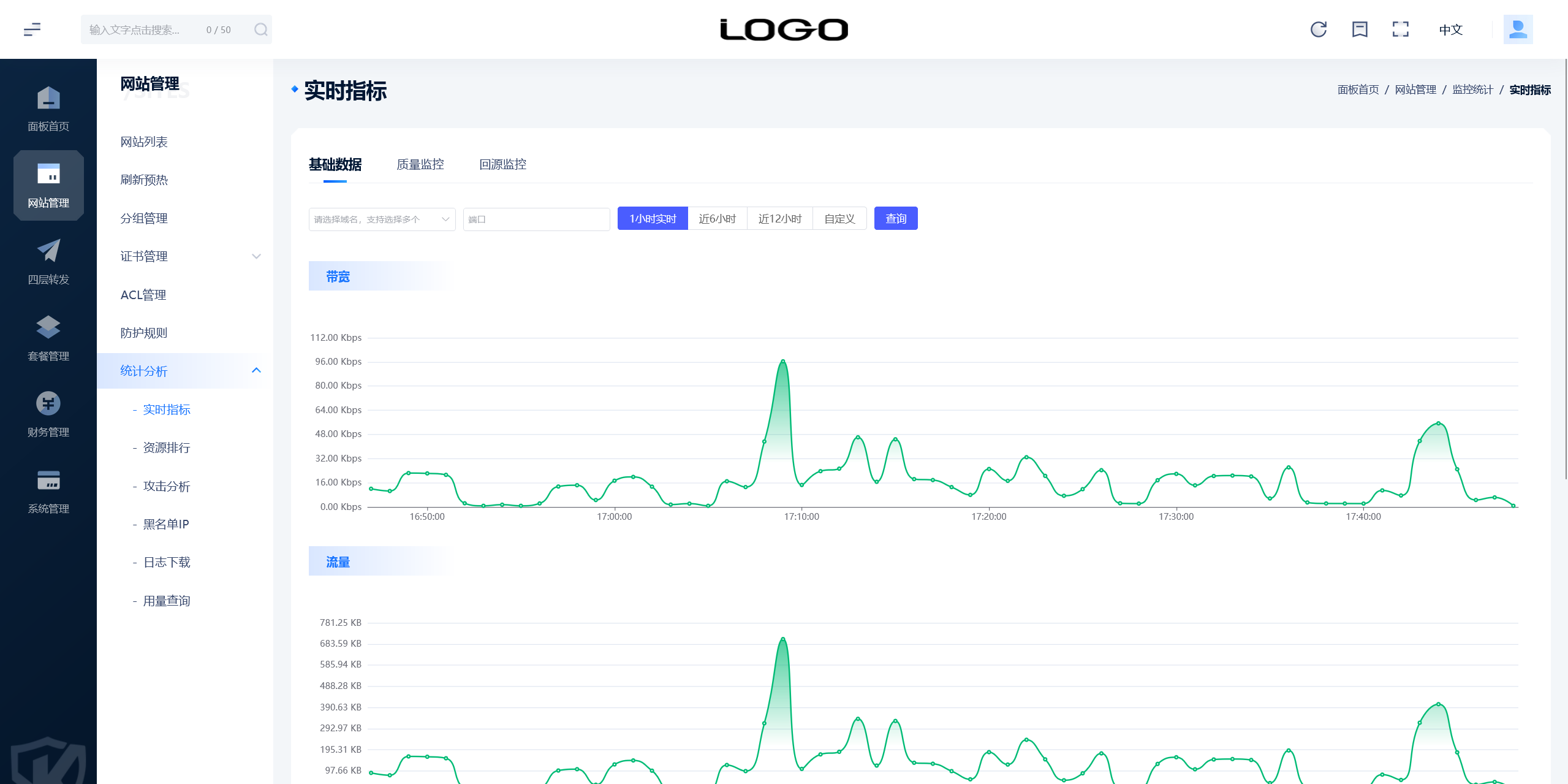Select 攻击分析 submenu item
Viewport: 1568px width, 784px height.
pos(167,486)
